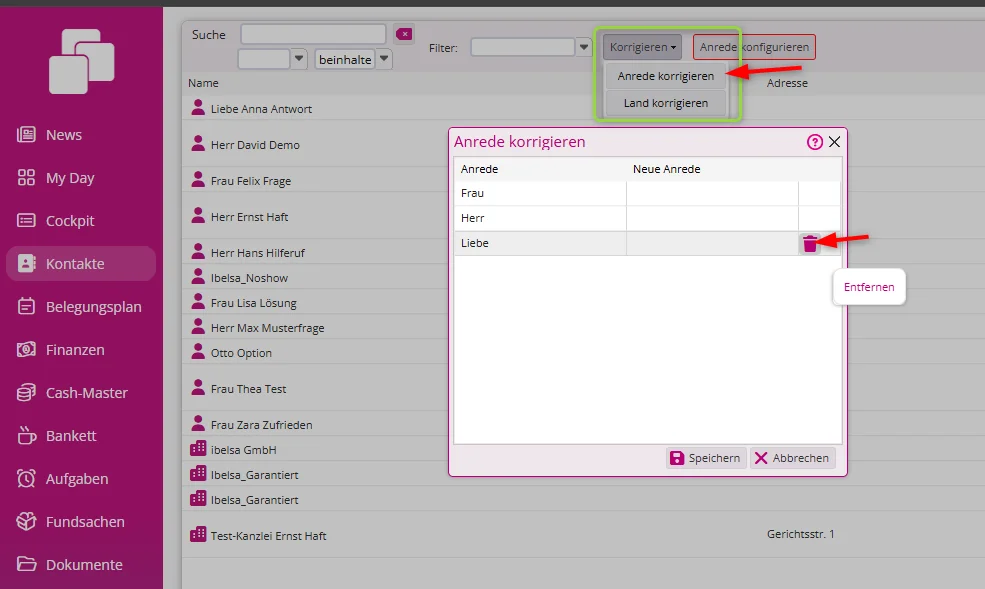The height and width of the screenshot is (589, 985).
Task: Select contact Herr Max Musterfrage
Action: [x=268, y=328]
